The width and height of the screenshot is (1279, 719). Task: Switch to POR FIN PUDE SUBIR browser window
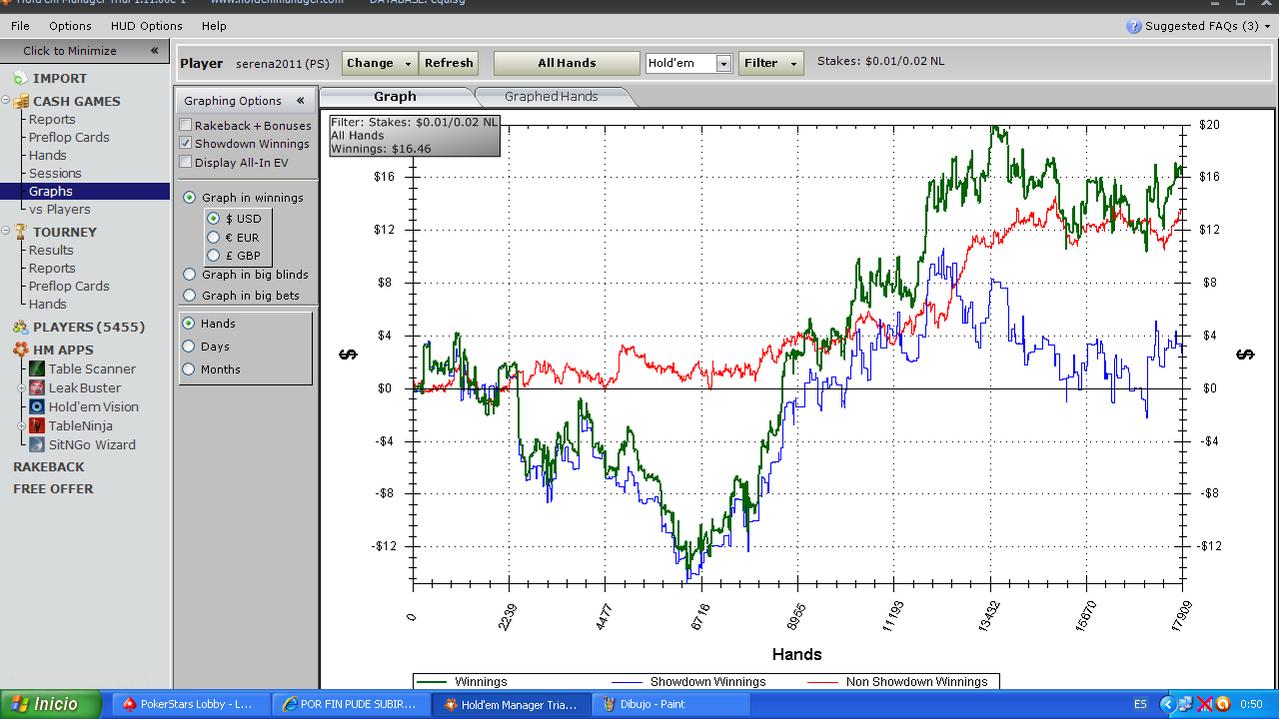click(351, 704)
